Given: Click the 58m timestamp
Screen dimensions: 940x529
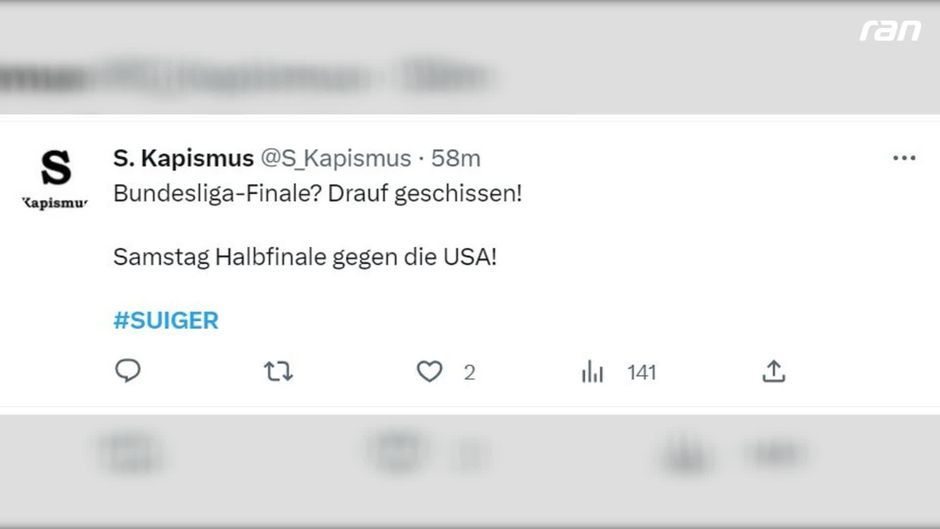Looking at the screenshot, I should 456,158.
